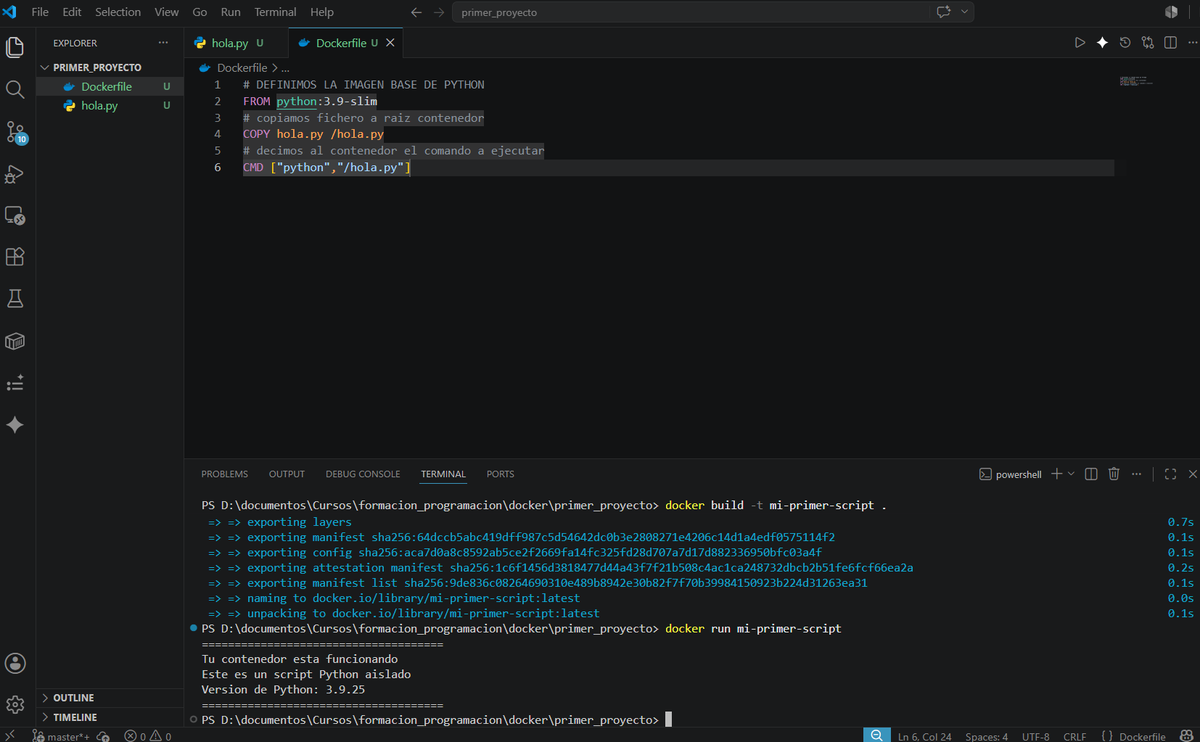Open the sparkle AI view in activity bar
The image size is (1200, 742).
15,425
